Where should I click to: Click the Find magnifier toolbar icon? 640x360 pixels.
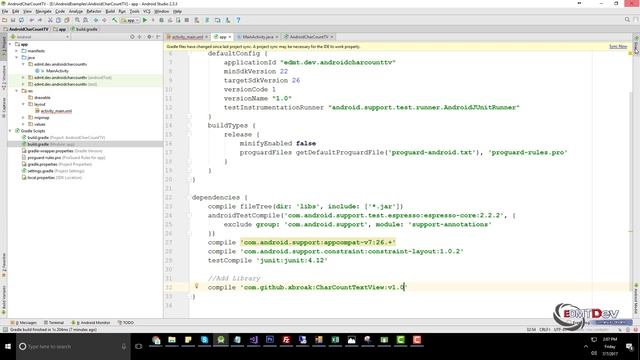[x=77, y=20]
